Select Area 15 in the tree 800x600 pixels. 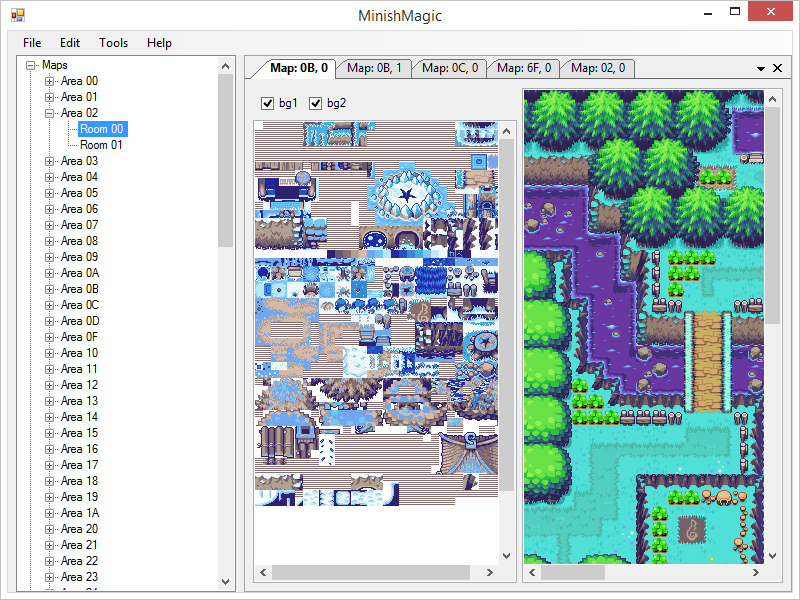79,433
